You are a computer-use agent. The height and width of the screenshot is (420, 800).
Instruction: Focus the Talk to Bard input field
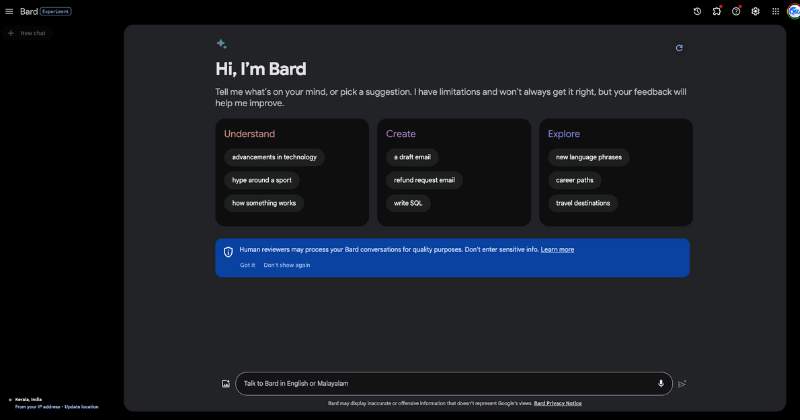pos(454,384)
